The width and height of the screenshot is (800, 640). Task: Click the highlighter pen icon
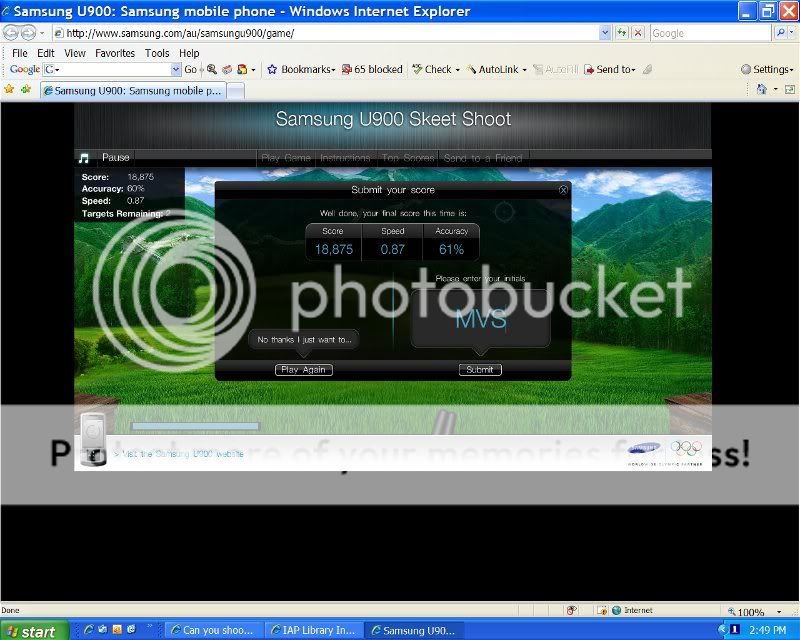tap(647, 69)
